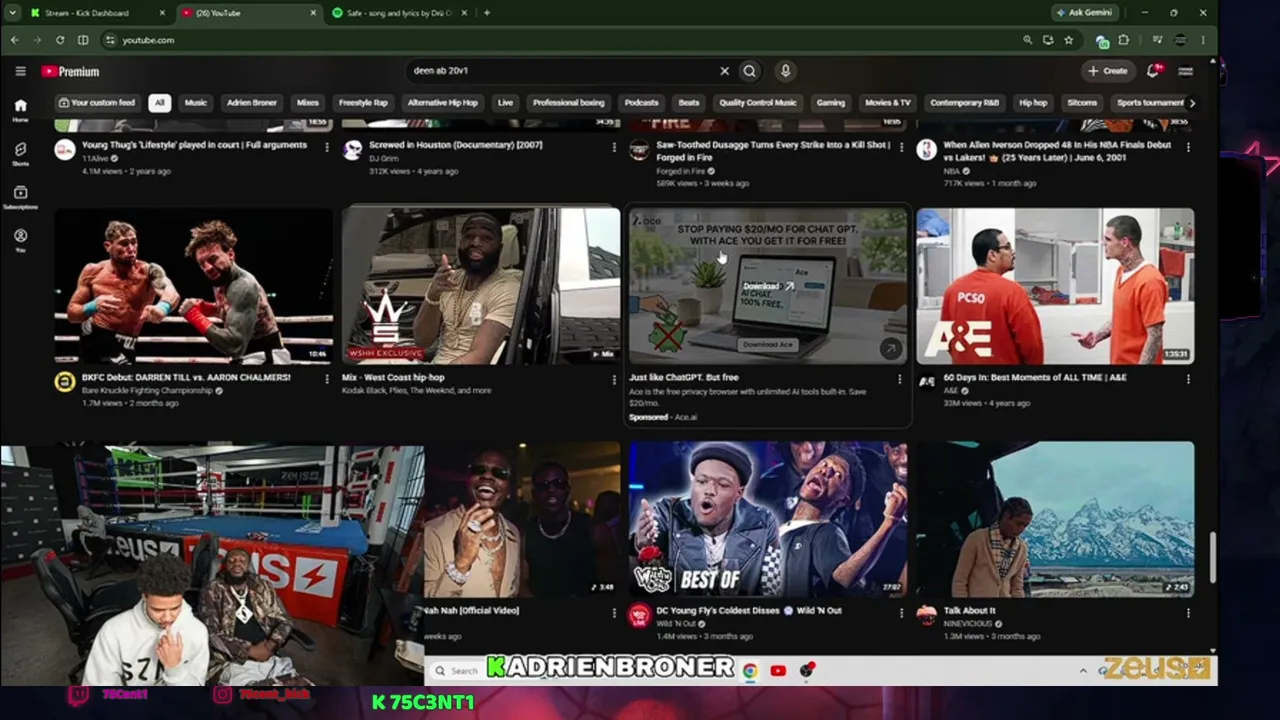Open the Ace ChatGPT sponsored ad thumbnail
The width and height of the screenshot is (1280, 720).
point(768,286)
